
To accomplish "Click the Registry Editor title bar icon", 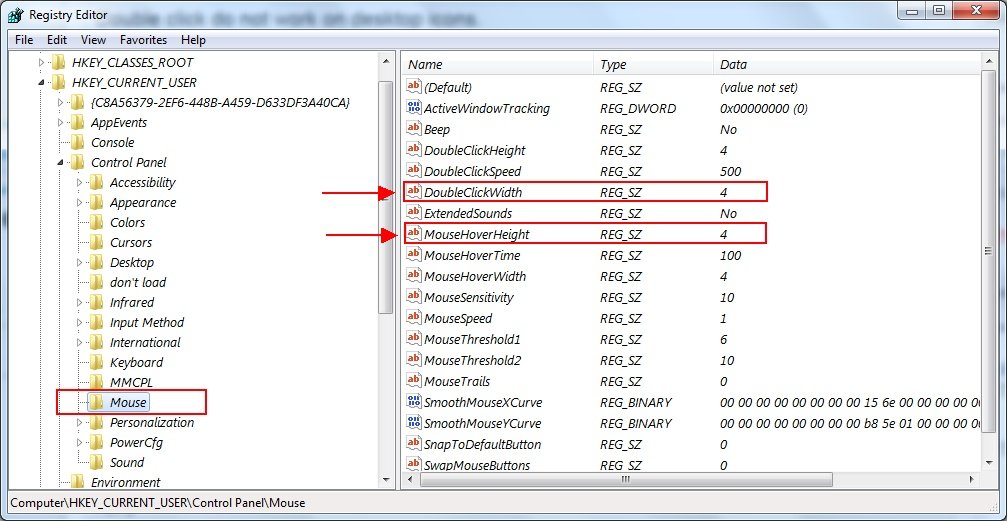I will [x=17, y=15].
